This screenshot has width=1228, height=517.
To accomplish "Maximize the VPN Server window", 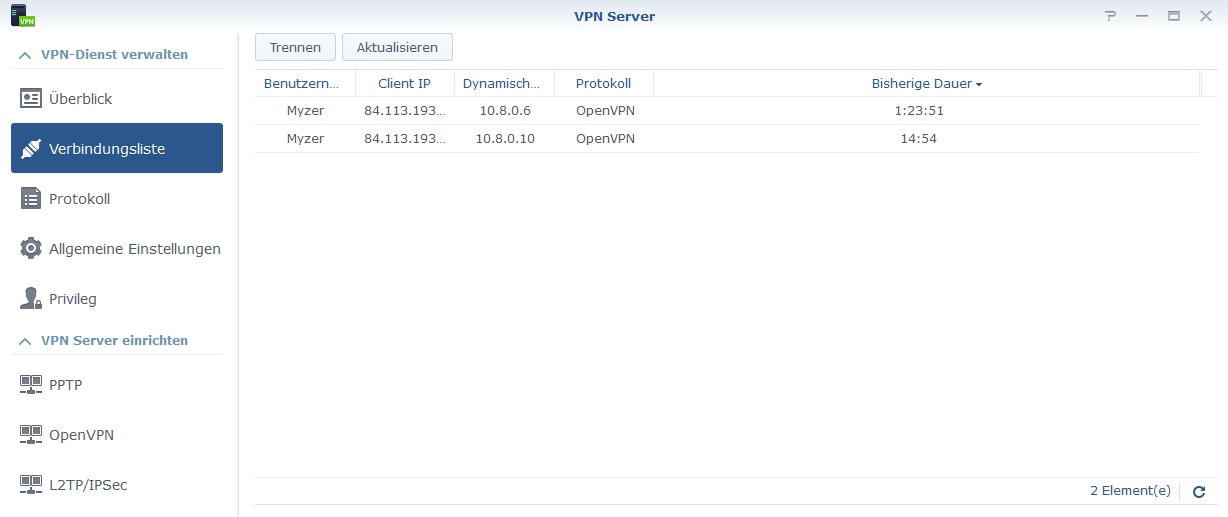I will 1174,16.
